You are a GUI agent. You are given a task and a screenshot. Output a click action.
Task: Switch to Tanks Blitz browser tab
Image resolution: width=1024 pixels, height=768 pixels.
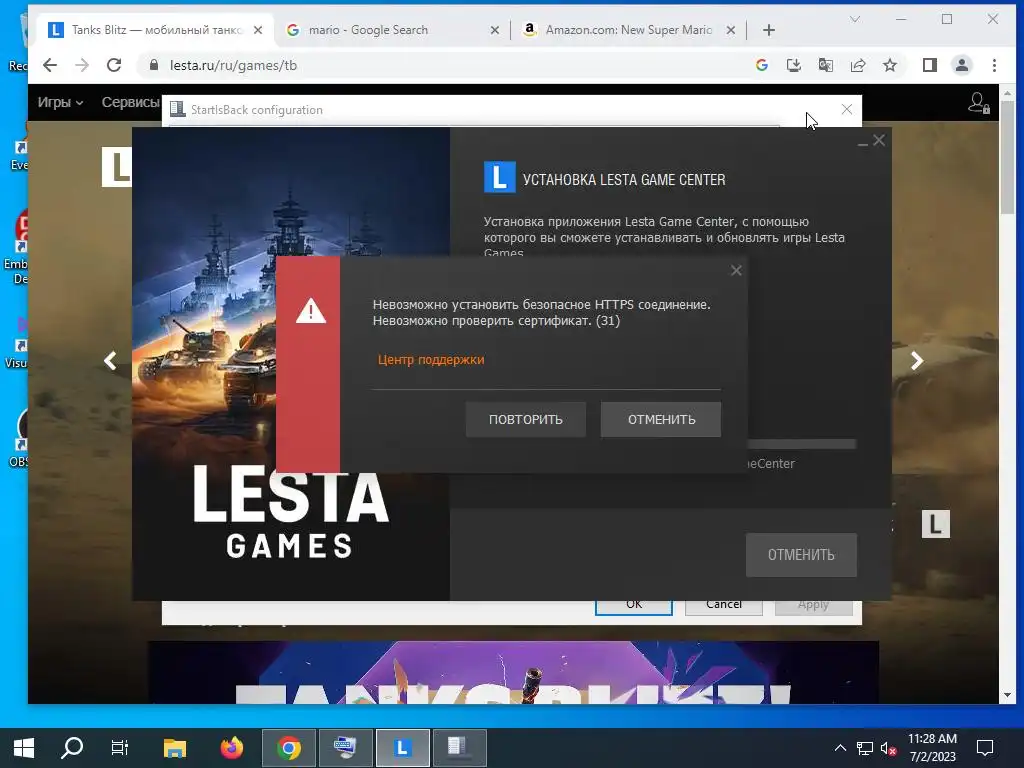pos(155,30)
